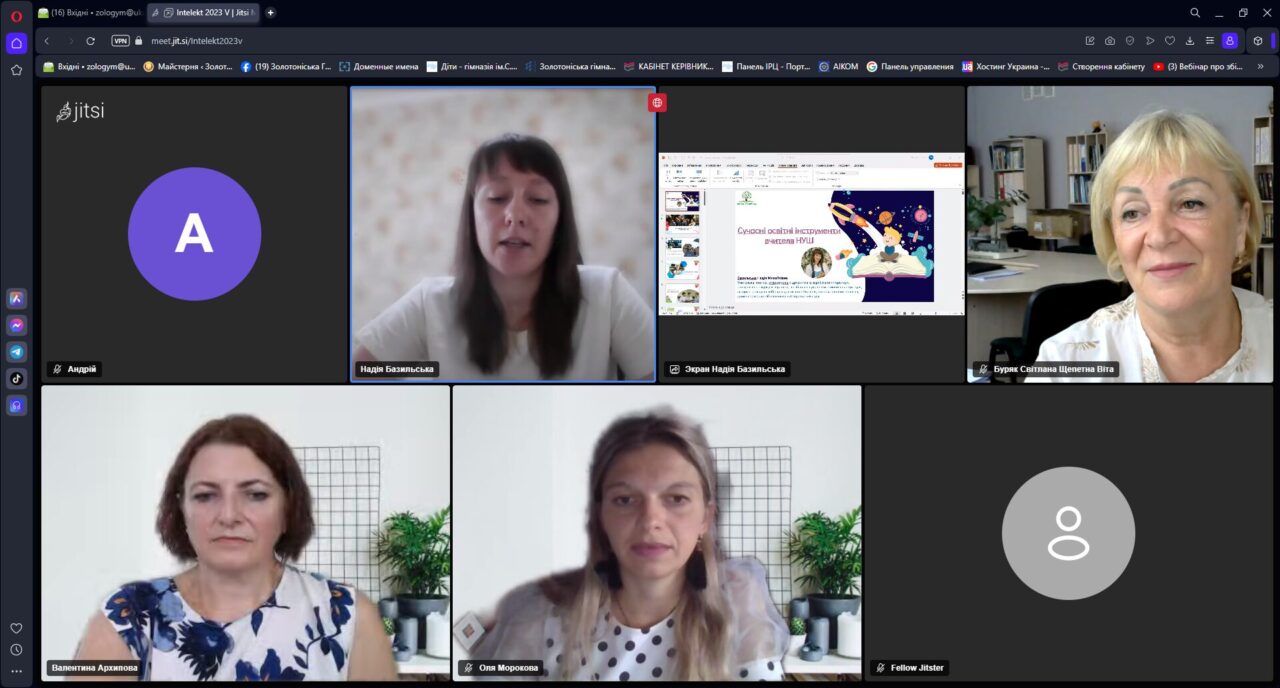Open bookmark Діти - гімназія ім.С...
This screenshot has height=688, width=1280.
pyautogui.click(x=472, y=67)
